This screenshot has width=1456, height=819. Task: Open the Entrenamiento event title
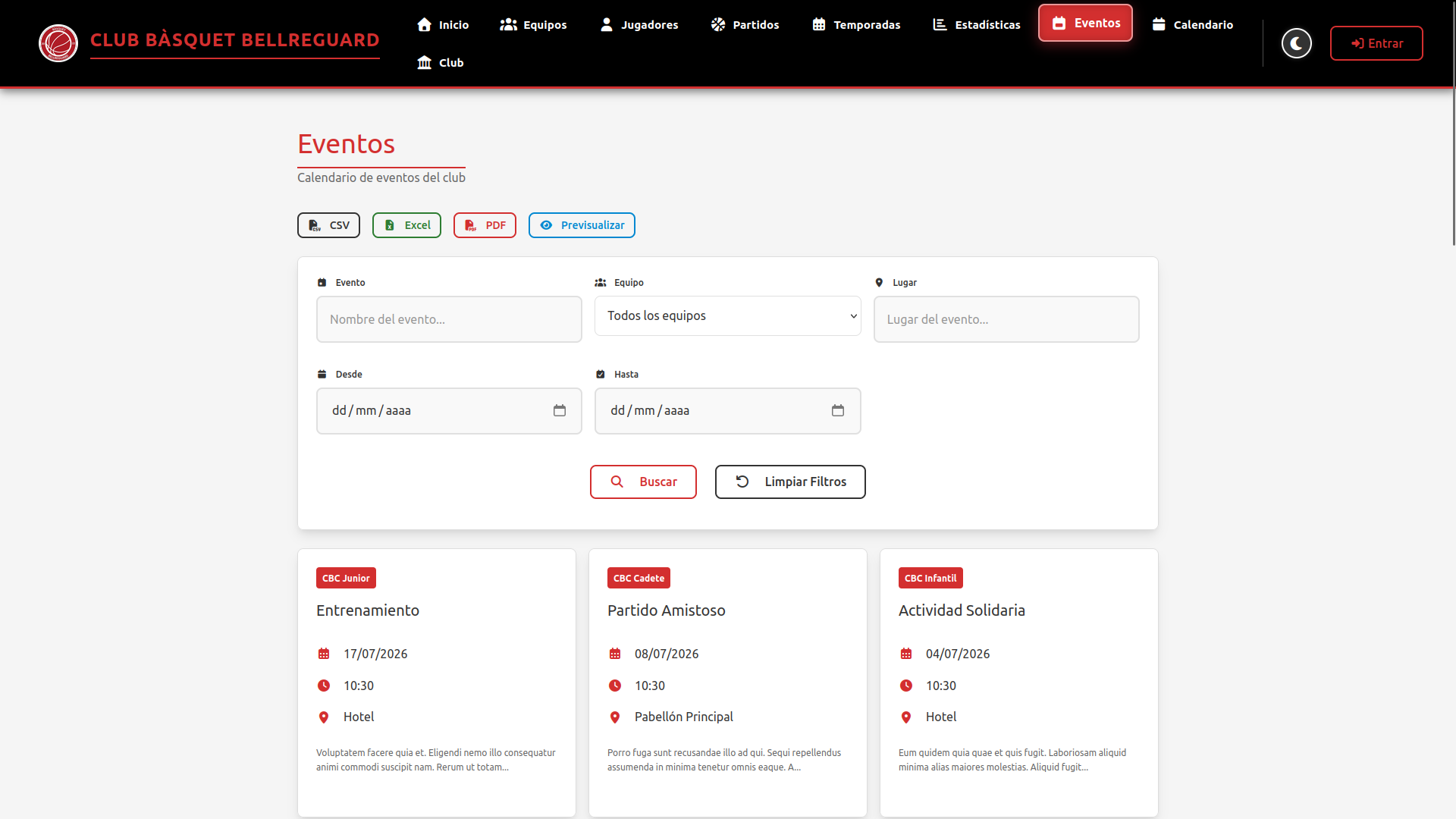click(x=368, y=610)
